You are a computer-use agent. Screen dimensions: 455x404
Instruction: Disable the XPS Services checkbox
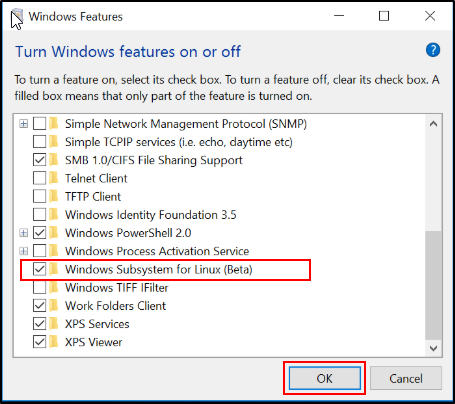tap(39, 324)
